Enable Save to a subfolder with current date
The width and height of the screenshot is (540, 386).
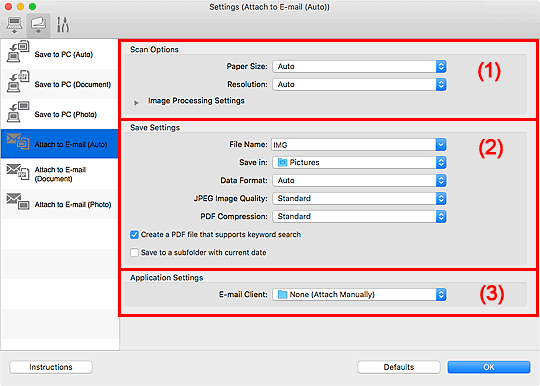pos(134,253)
